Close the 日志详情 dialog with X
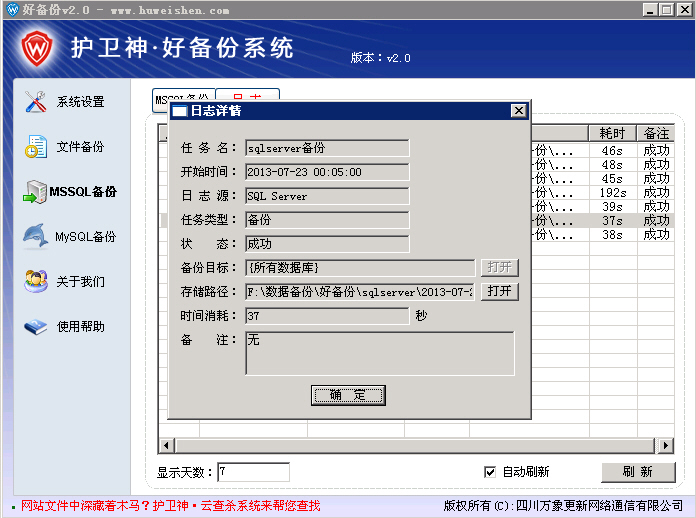Viewport: 696px width, 518px height. click(x=518, y=111)
